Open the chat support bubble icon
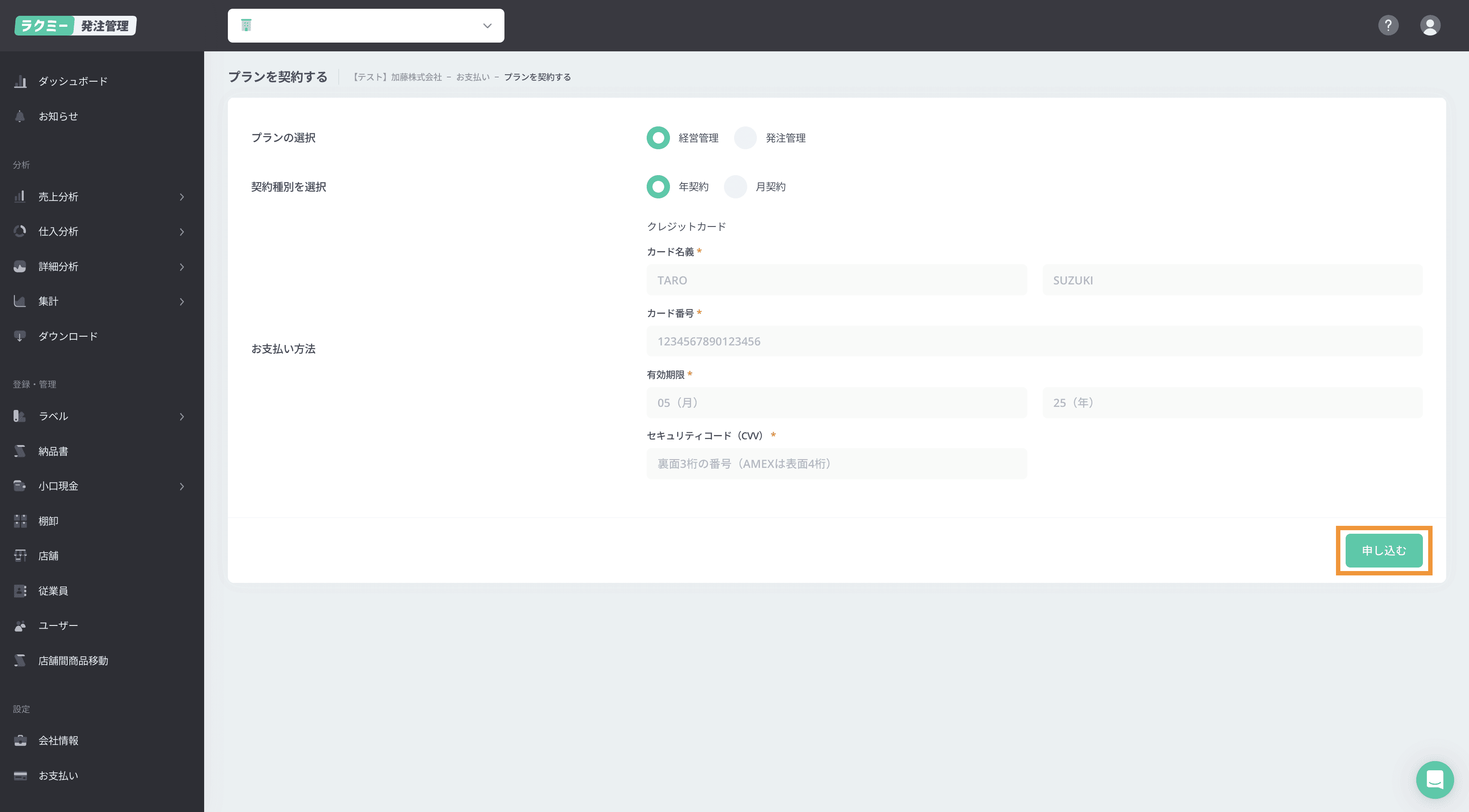The width and height of the screenshot is (1469, 812). [1434, 780]
